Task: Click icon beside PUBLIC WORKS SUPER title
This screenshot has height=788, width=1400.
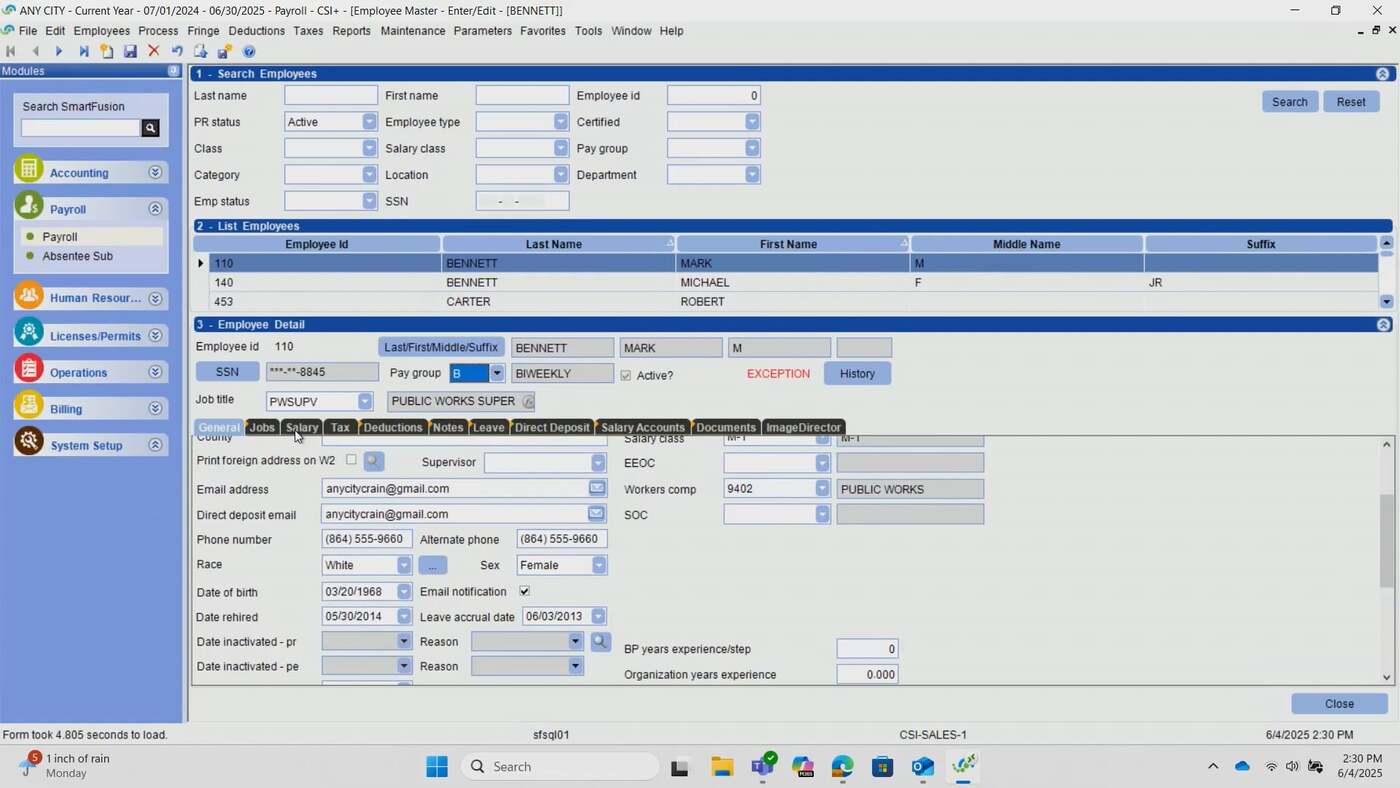Action: (528, 401)
